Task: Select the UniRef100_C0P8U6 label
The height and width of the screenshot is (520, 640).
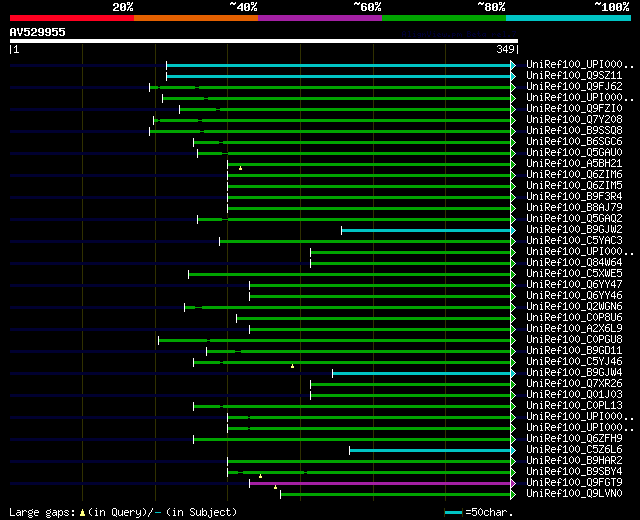Action: (574, 318)
